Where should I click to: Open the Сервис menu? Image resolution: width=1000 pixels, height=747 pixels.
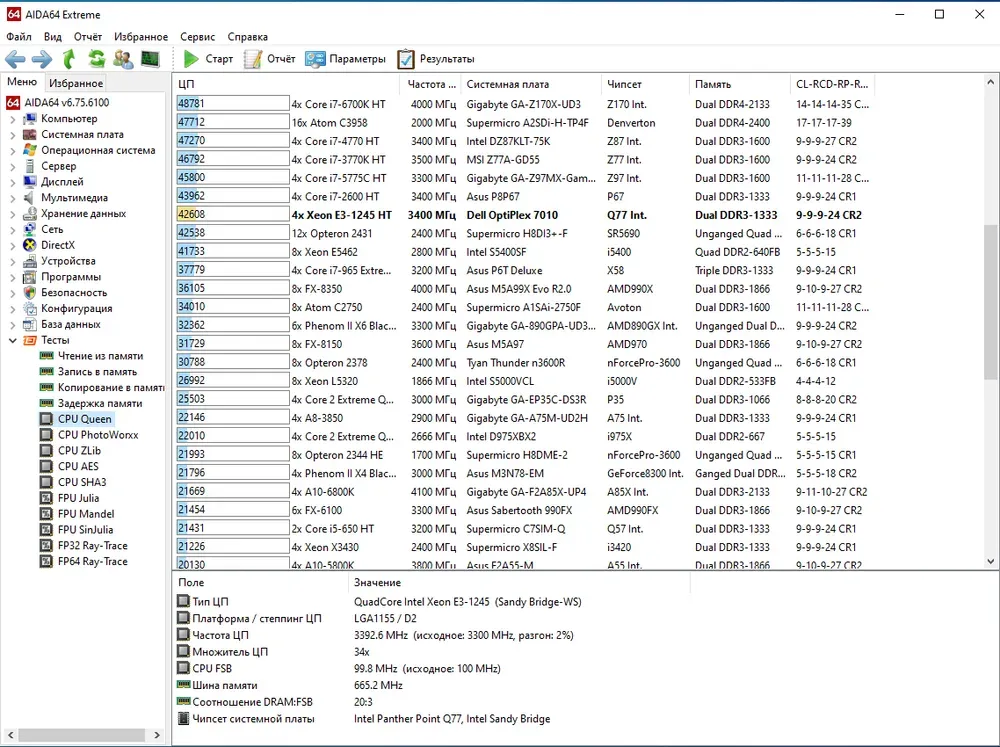pyautogui.click(x=197, y=37)
